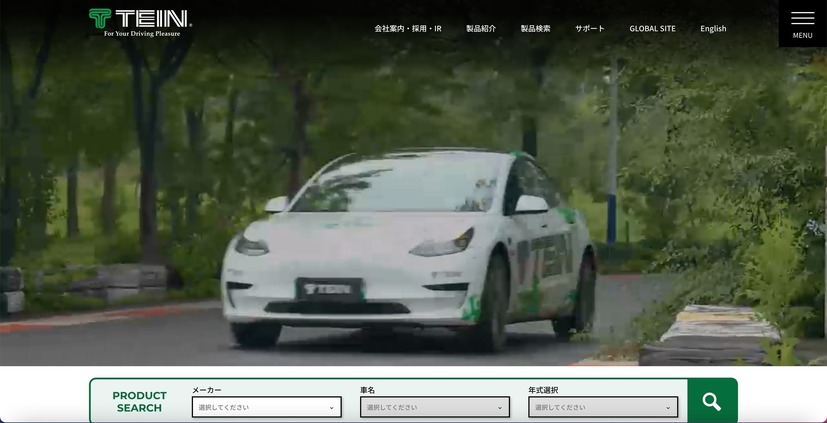Switch to the English site link
This screenshot has width=827, height=423.
tap(713, 29)
